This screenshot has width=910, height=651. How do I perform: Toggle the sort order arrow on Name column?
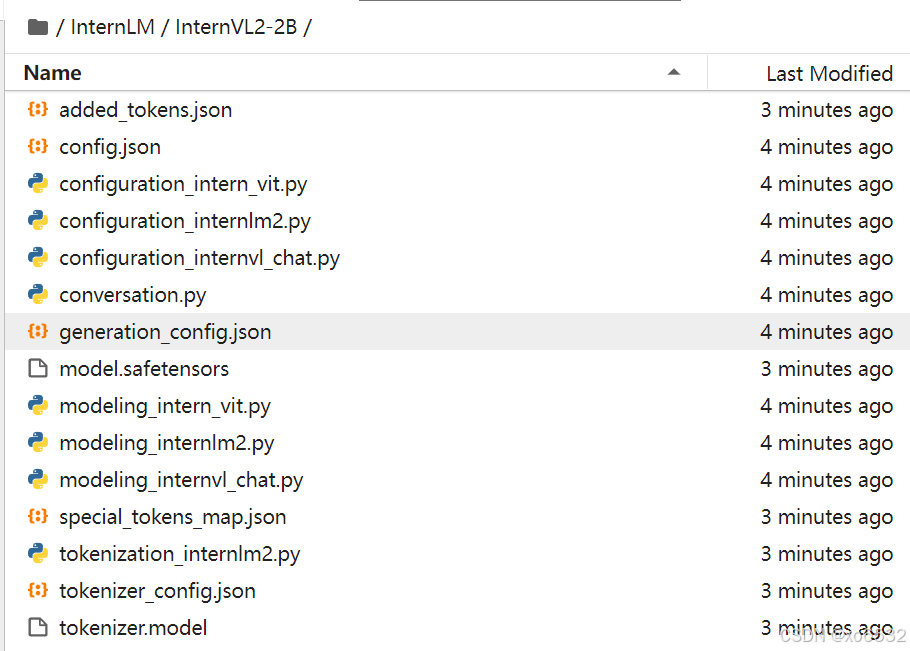tap(674, 72)
